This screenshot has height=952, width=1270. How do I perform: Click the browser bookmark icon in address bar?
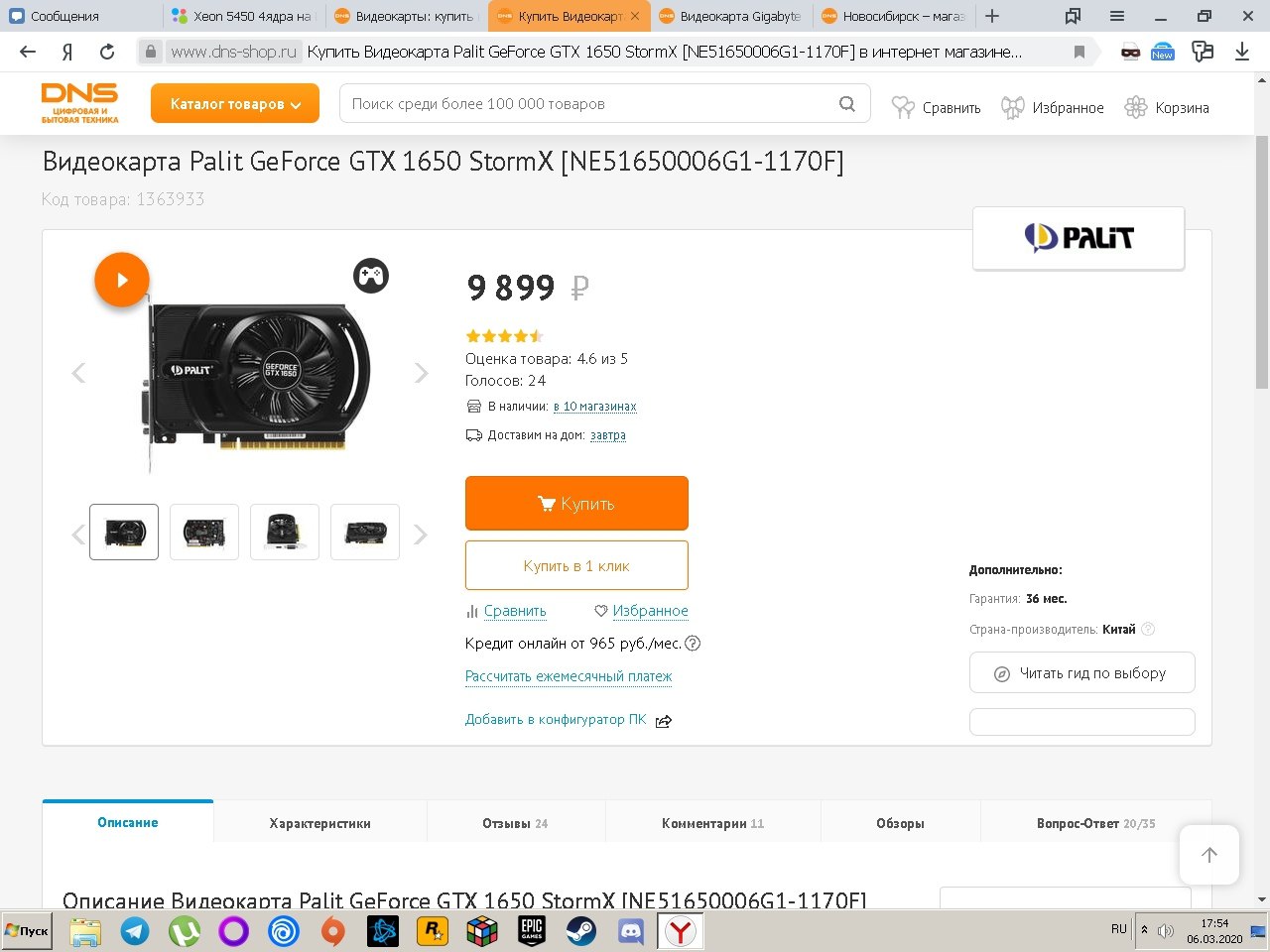coord(1079,52)
